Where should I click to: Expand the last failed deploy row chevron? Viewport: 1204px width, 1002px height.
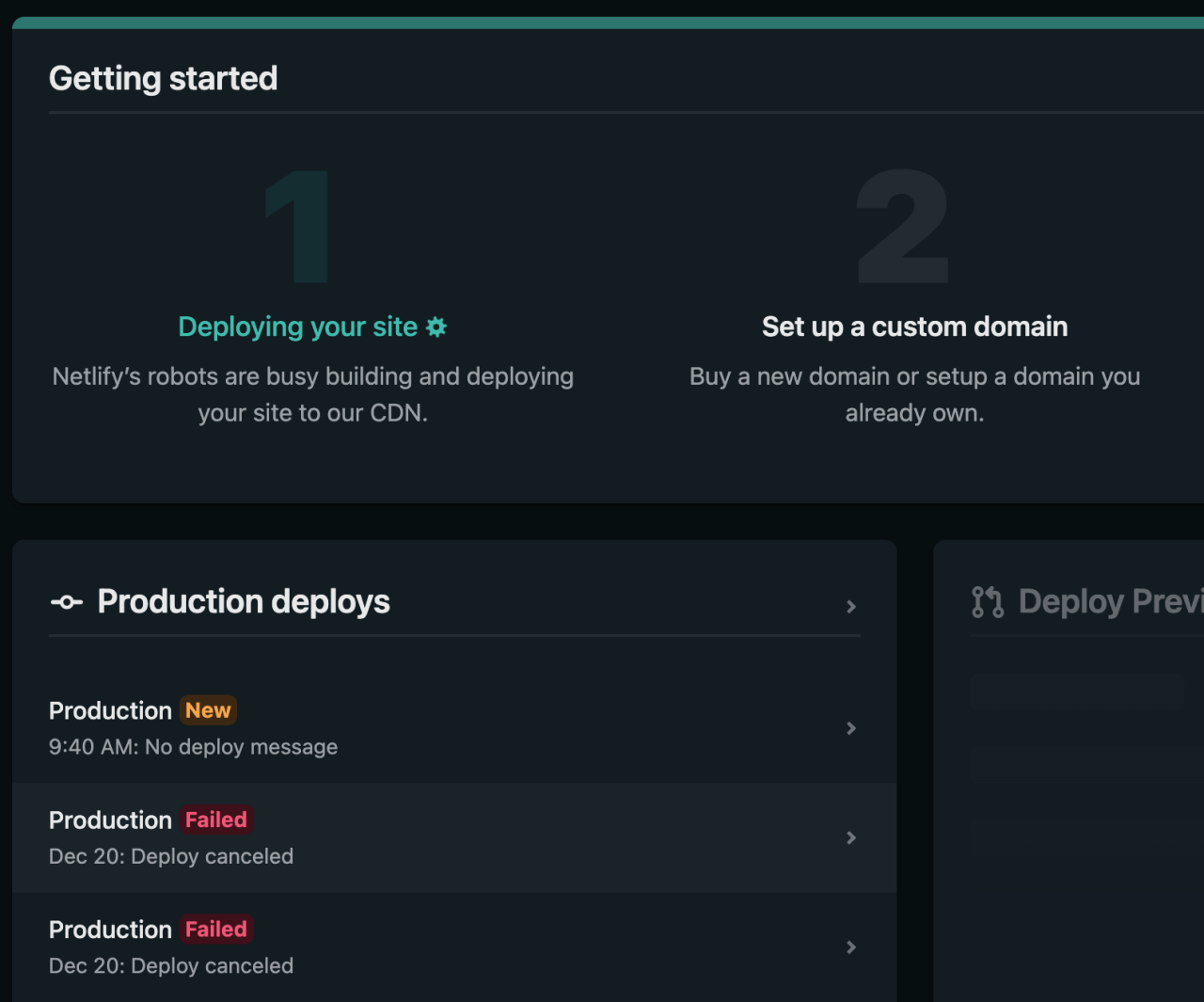pyautogui.click(x=851, y=947)
